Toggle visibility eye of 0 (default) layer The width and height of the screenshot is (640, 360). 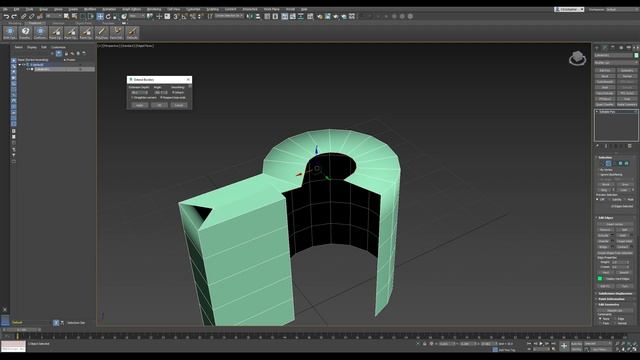(x=24, y=64)
